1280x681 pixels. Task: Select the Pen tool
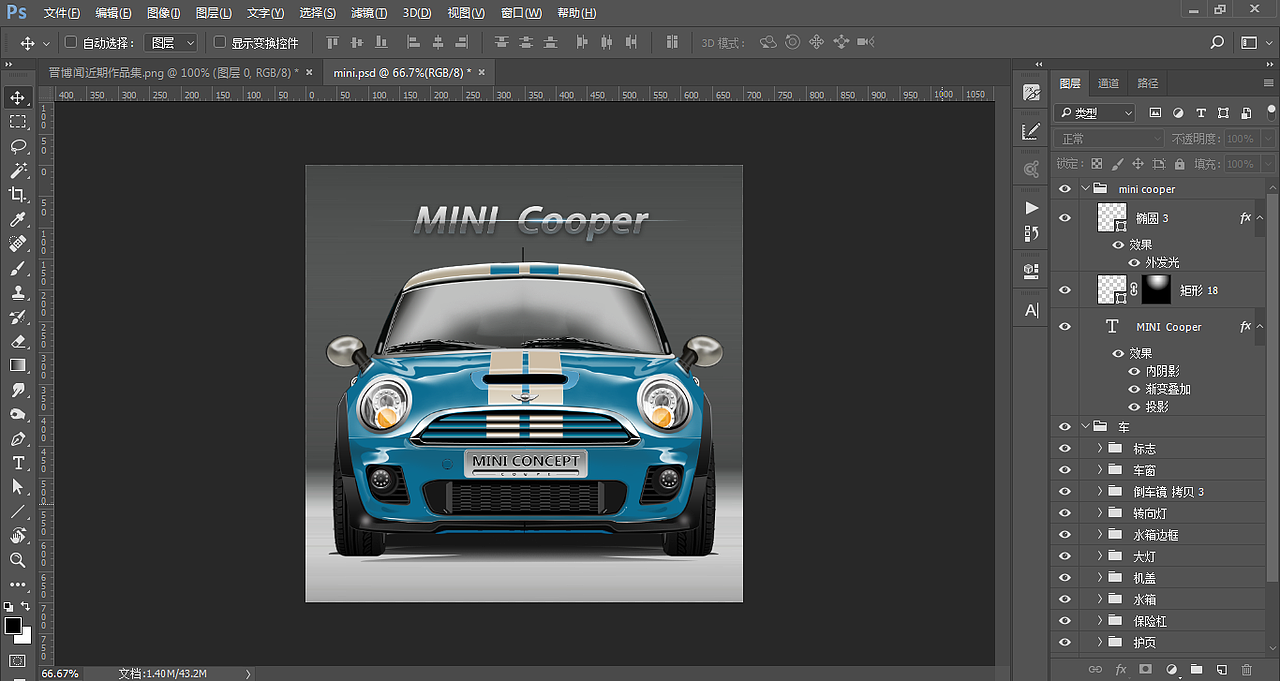[18, 439]
